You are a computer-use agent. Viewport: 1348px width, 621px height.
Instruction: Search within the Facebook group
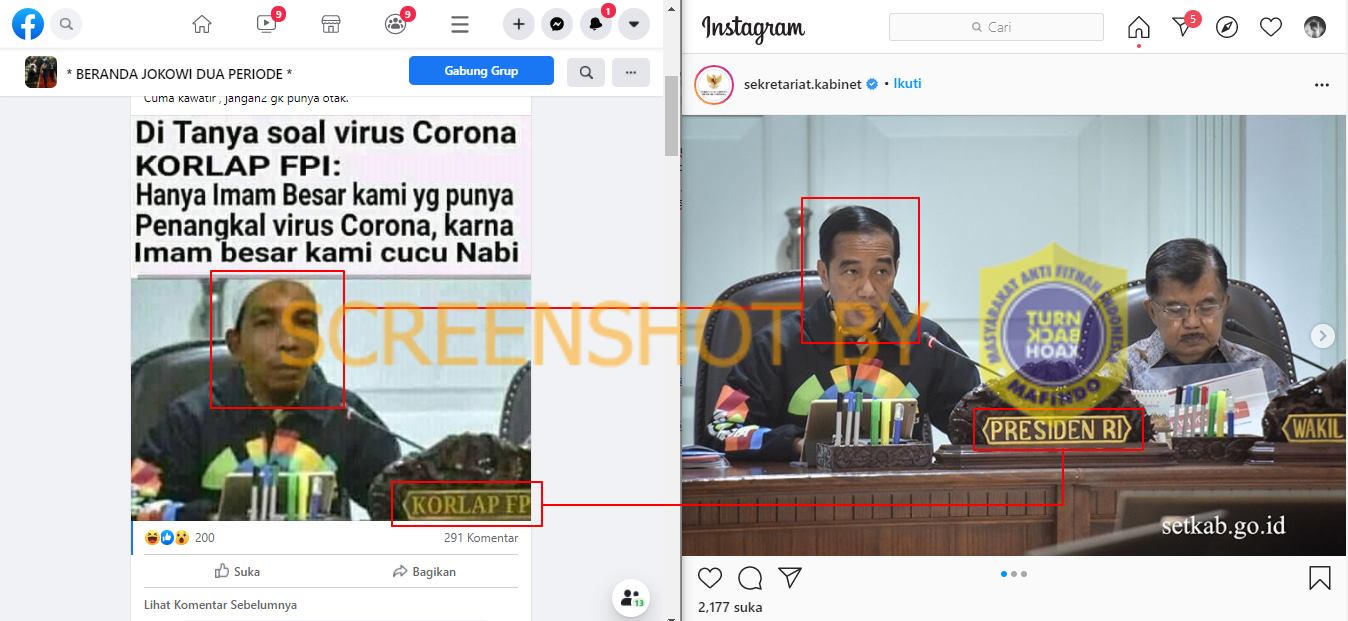(x=586, y=72)
